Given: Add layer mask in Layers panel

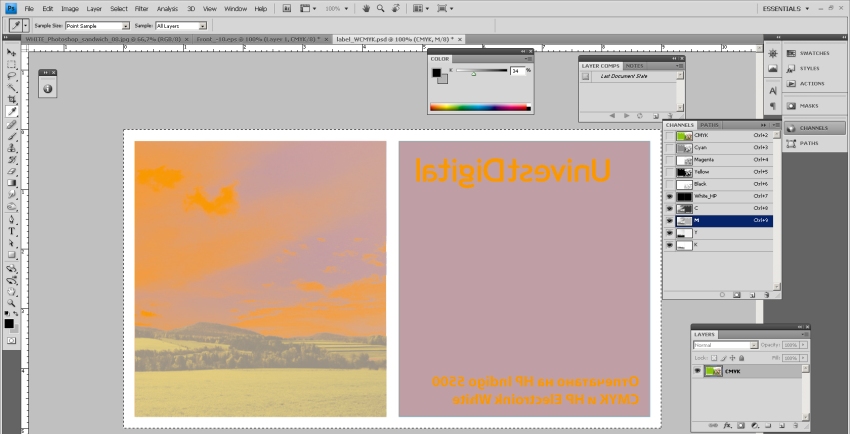Looking at the screenshot, I should 740,426.
